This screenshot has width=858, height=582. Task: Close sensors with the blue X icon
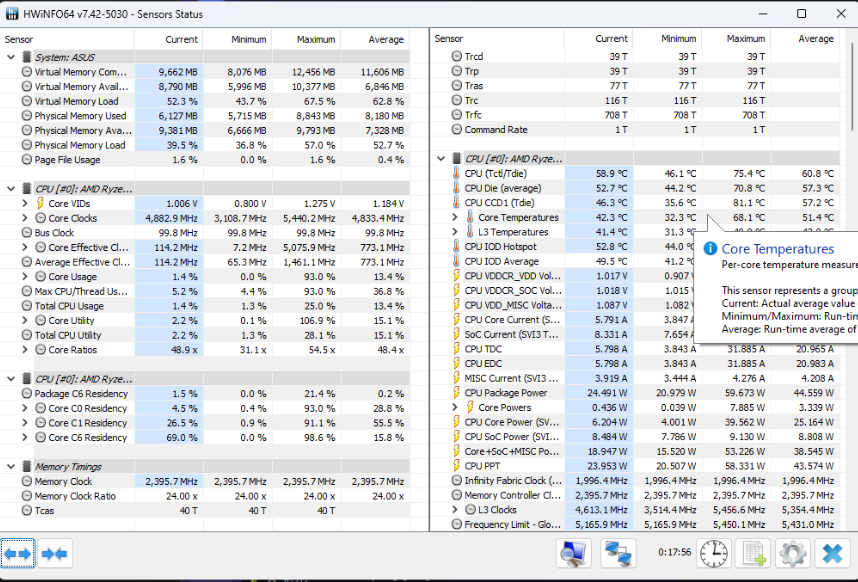tap(832, 553)
